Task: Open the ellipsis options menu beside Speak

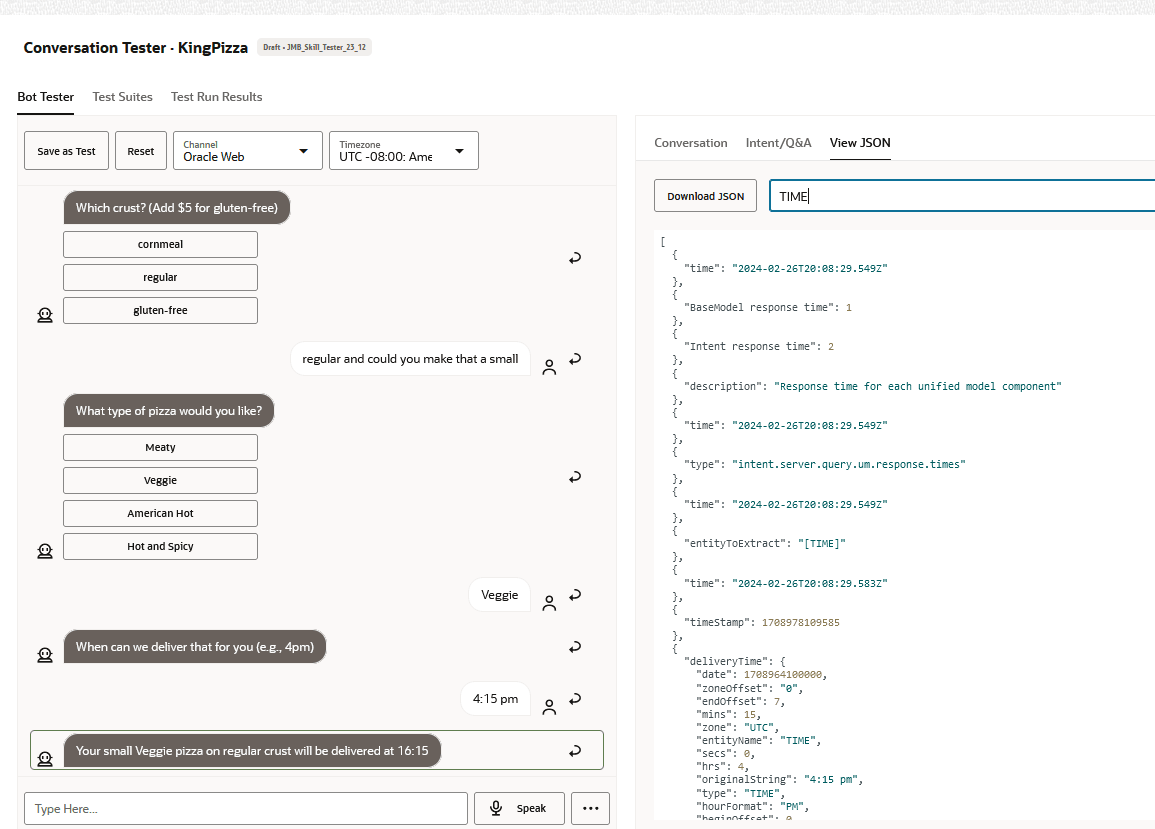Action: [590, 808]
